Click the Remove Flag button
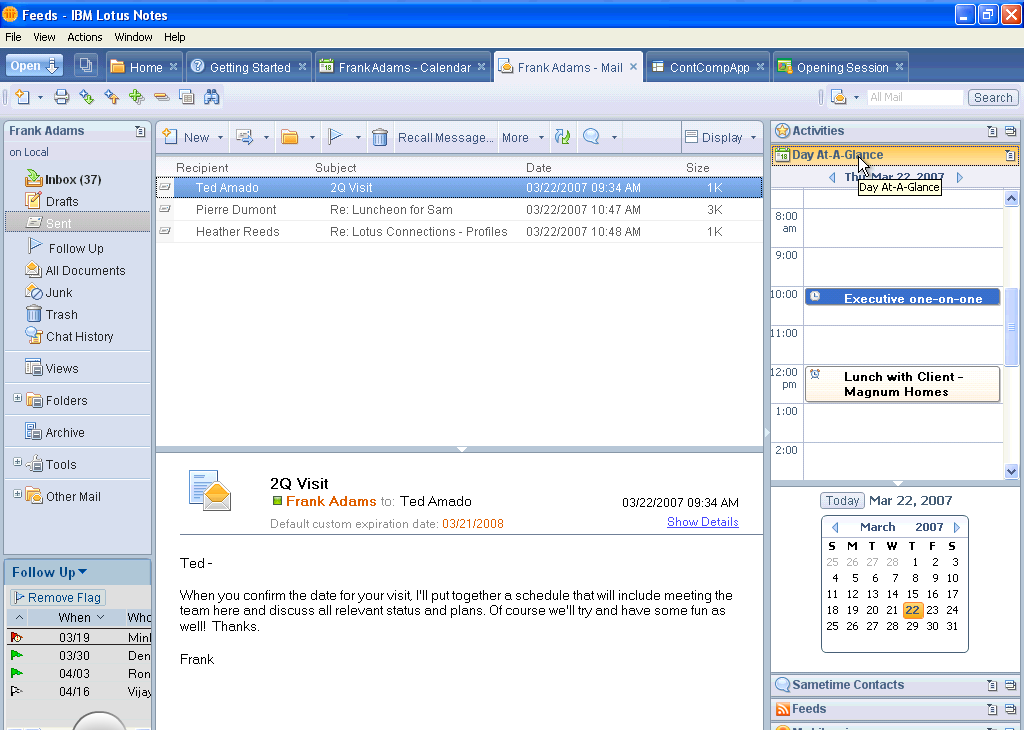 [58, 597]
